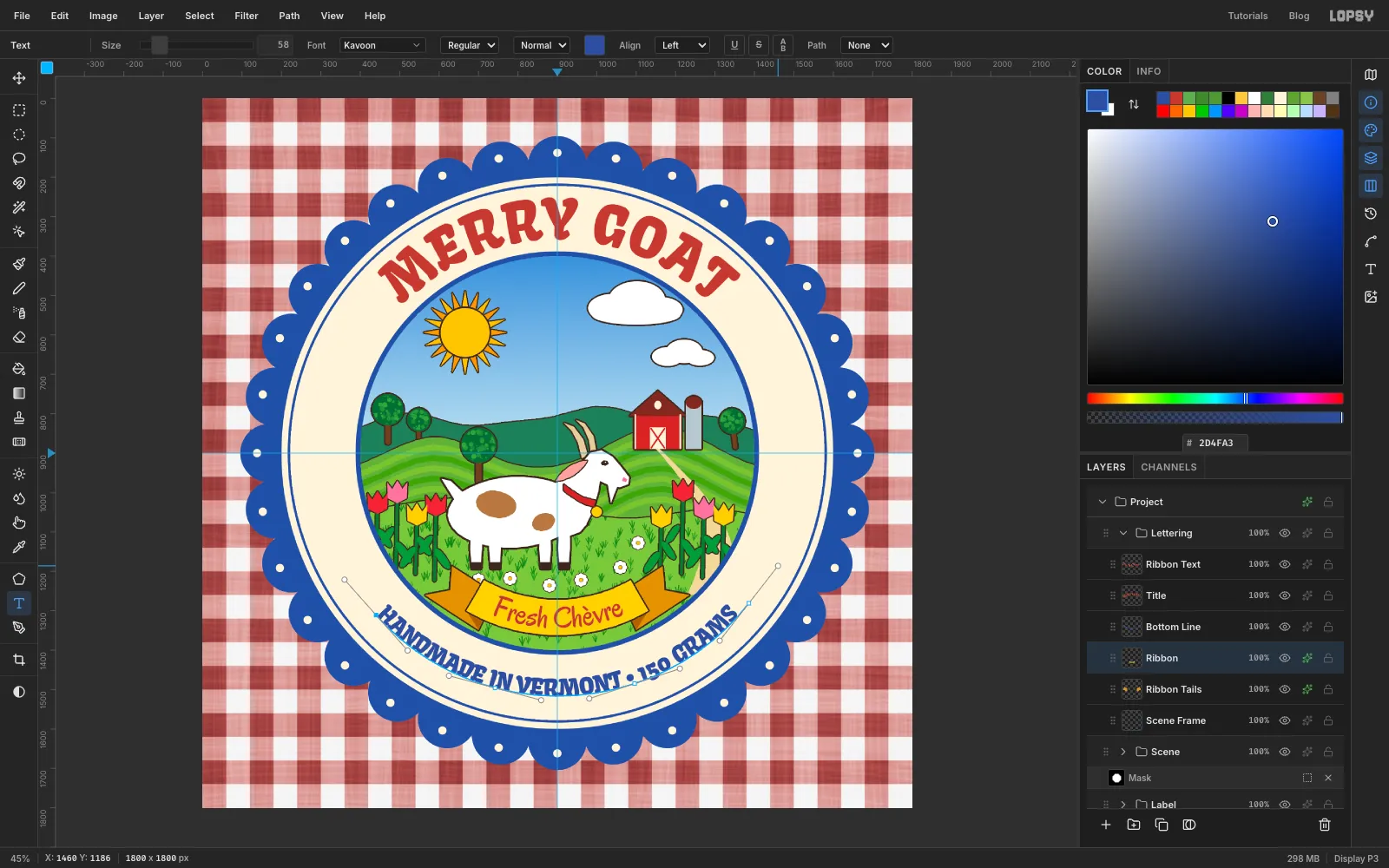This screenshot has height=868, width=1389.
Task: Select the Eraser tool
Action: tap(19, 337)
